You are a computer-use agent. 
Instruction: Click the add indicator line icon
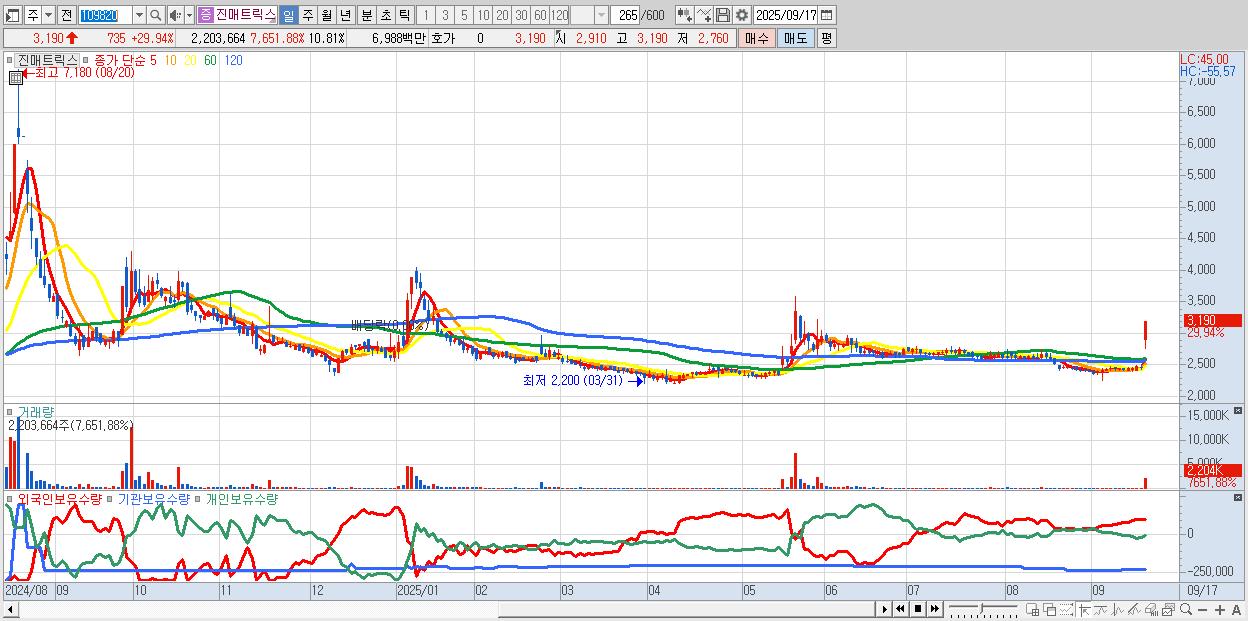point(703,15)
